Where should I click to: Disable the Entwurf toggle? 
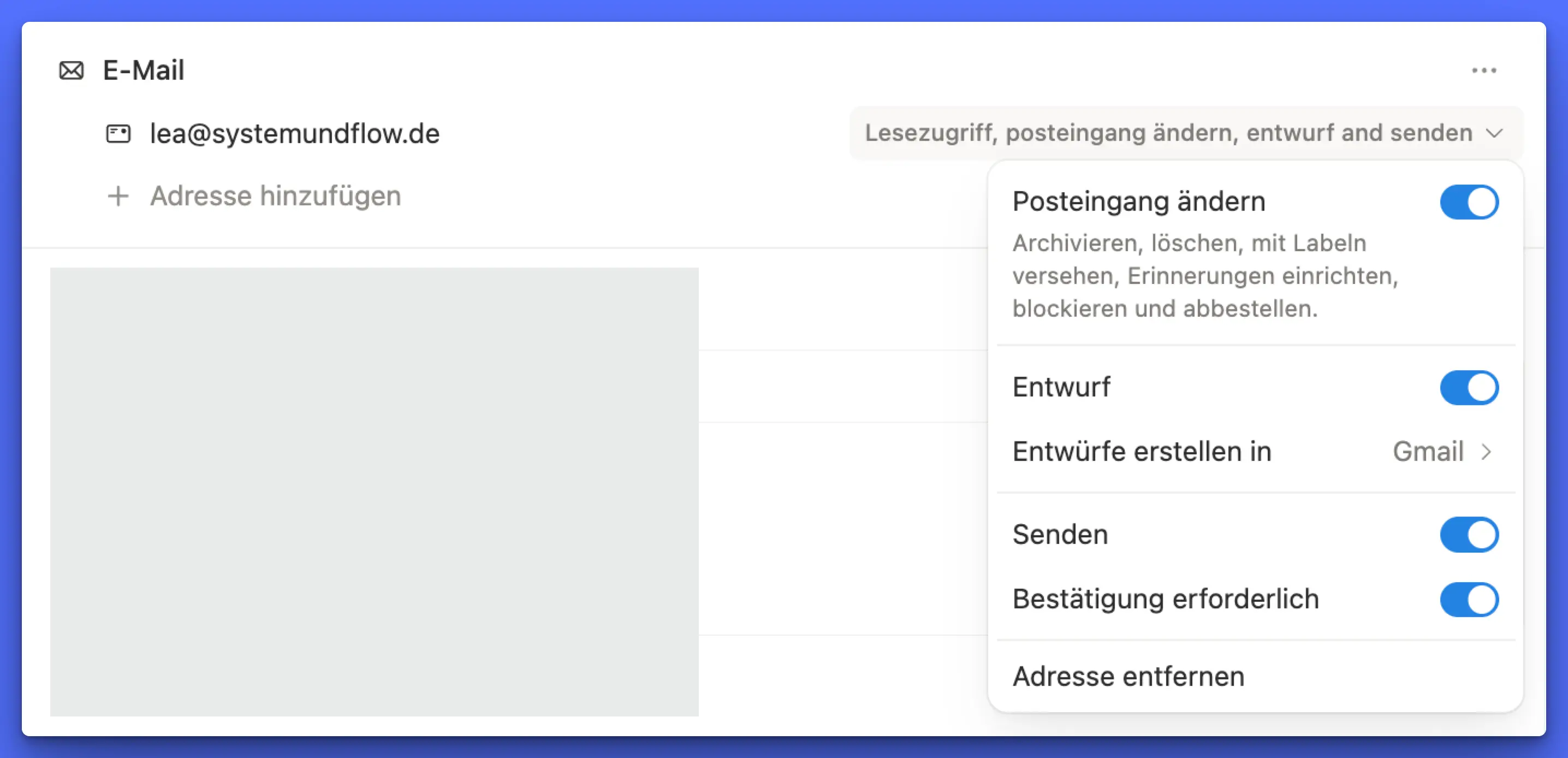tap(1469, 388)
